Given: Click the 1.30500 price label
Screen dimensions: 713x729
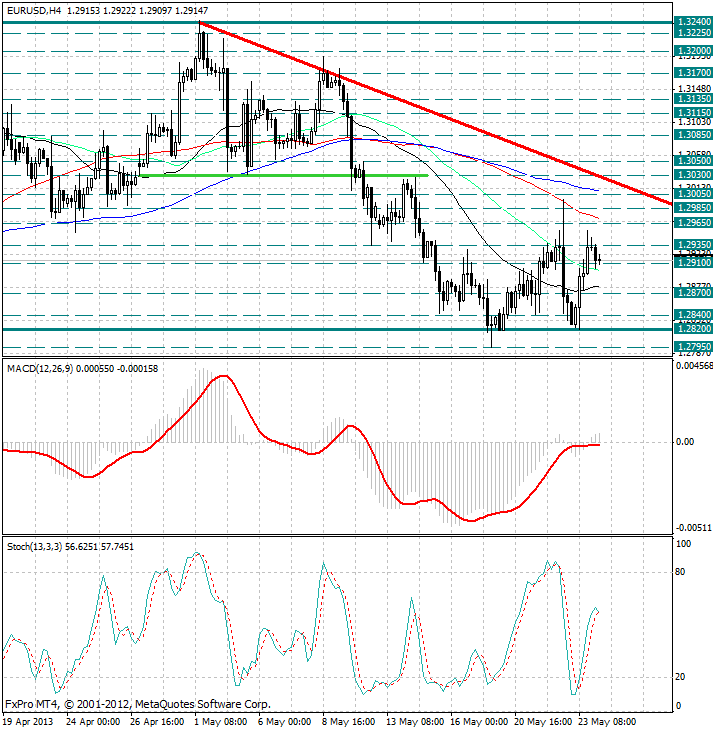Looking at the screenshot, I should [693, 161].
